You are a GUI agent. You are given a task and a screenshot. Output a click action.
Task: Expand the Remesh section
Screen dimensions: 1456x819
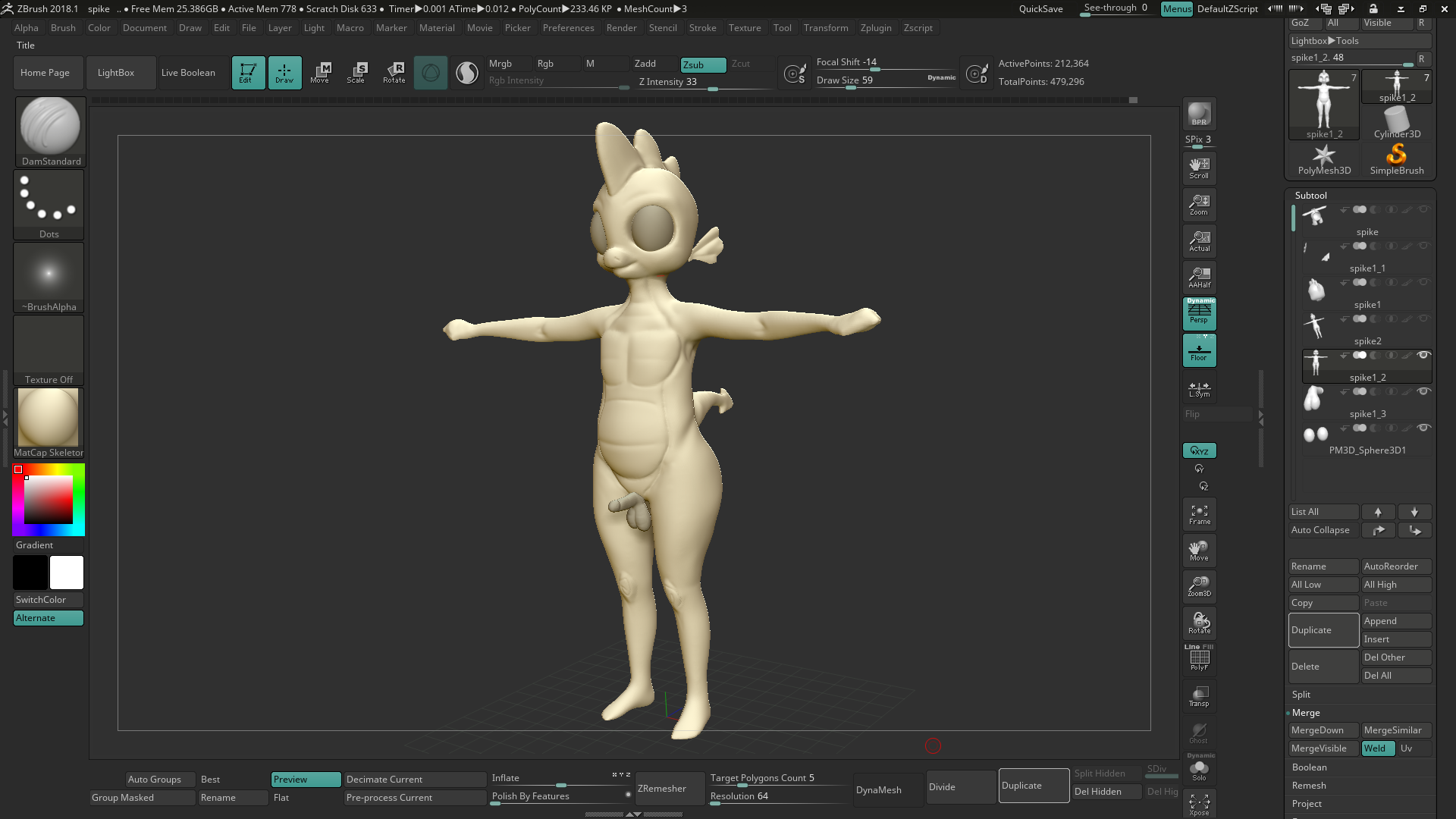[1309, 786]
